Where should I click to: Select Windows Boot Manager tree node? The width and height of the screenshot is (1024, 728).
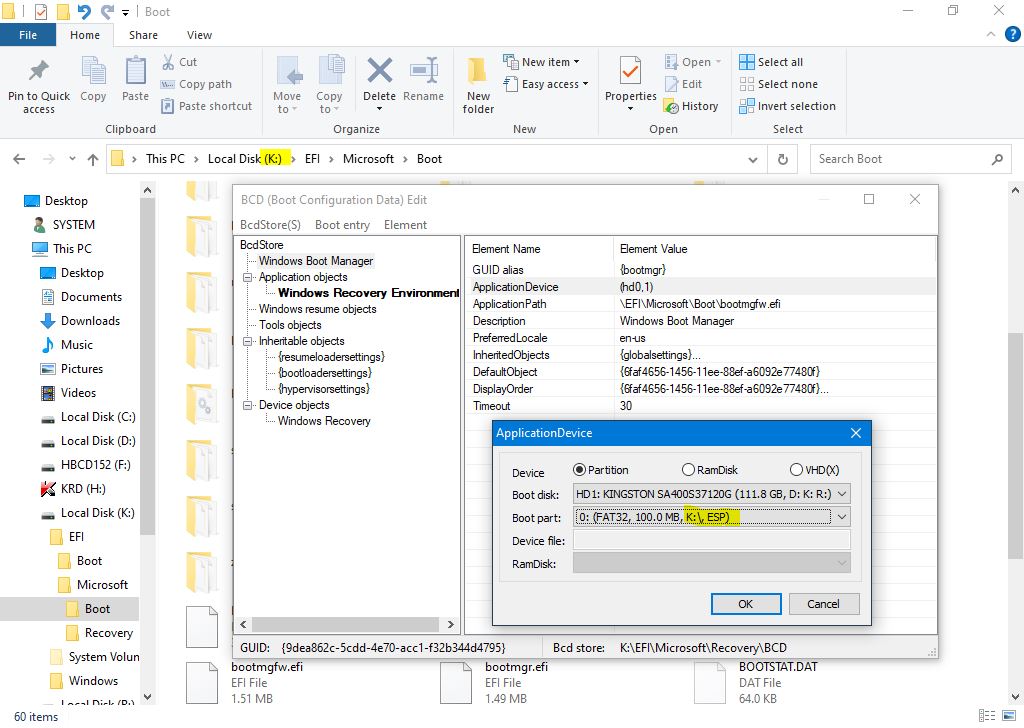tap(315, 261)
